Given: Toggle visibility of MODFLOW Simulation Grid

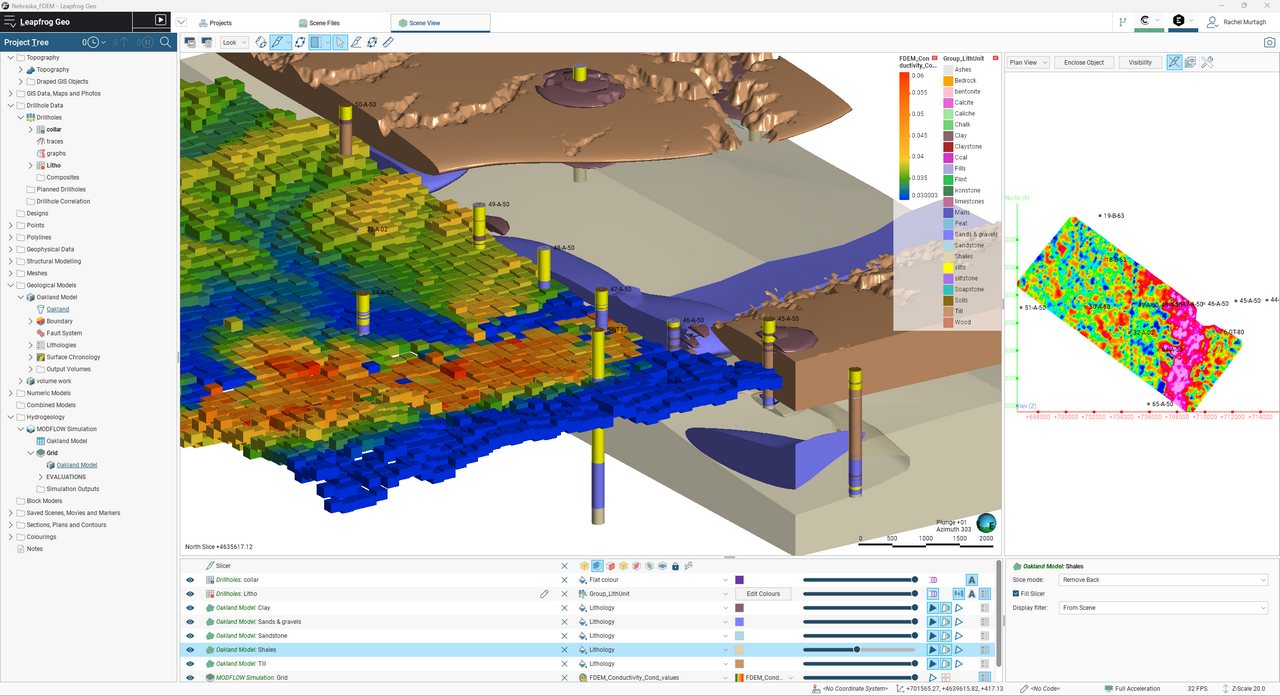Looking at the screenshot, I should click(189, 678).
